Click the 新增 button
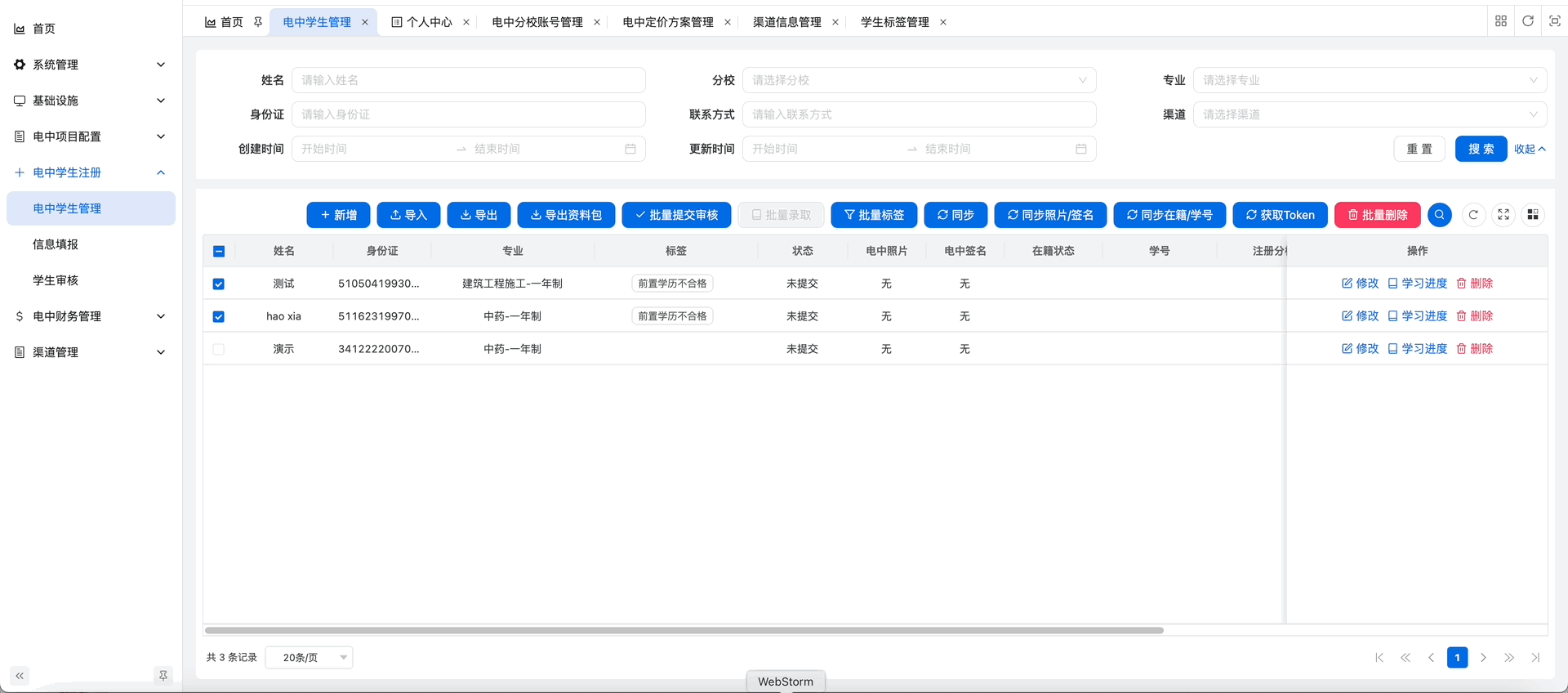Screen dimensions: 1568x693 coord(338,215)
